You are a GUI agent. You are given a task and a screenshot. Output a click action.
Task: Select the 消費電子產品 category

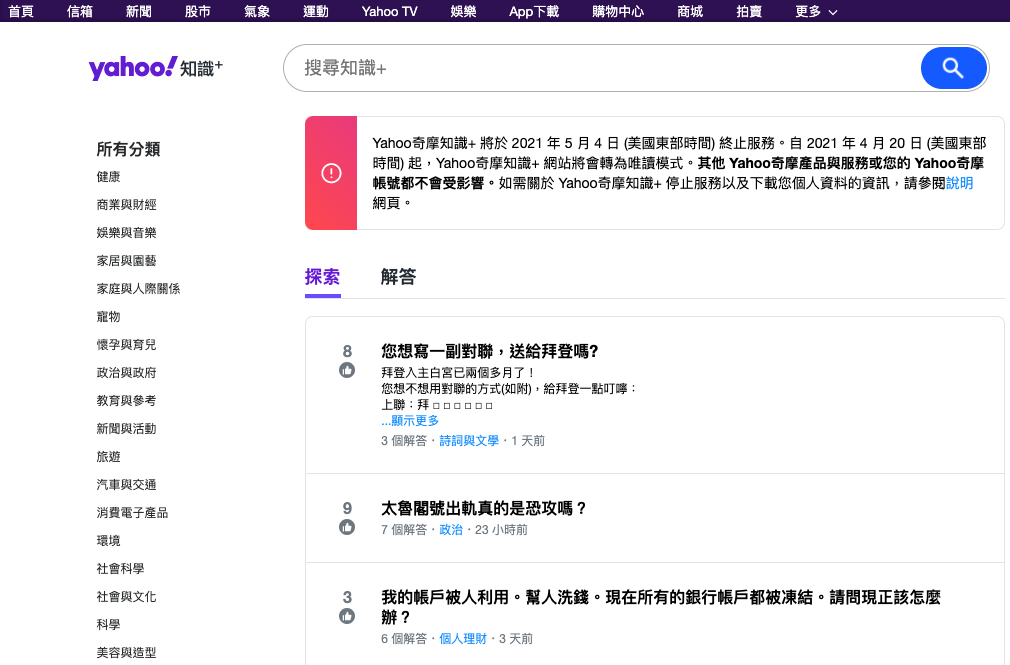132,513
